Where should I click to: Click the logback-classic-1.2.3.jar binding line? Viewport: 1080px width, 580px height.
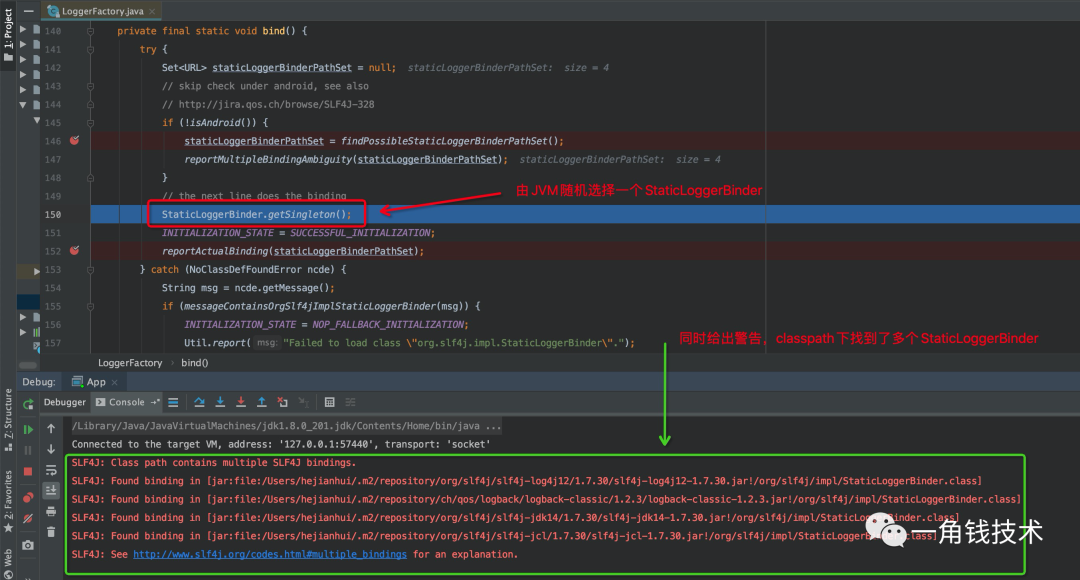pyautogui.click(x=546, y=499)
